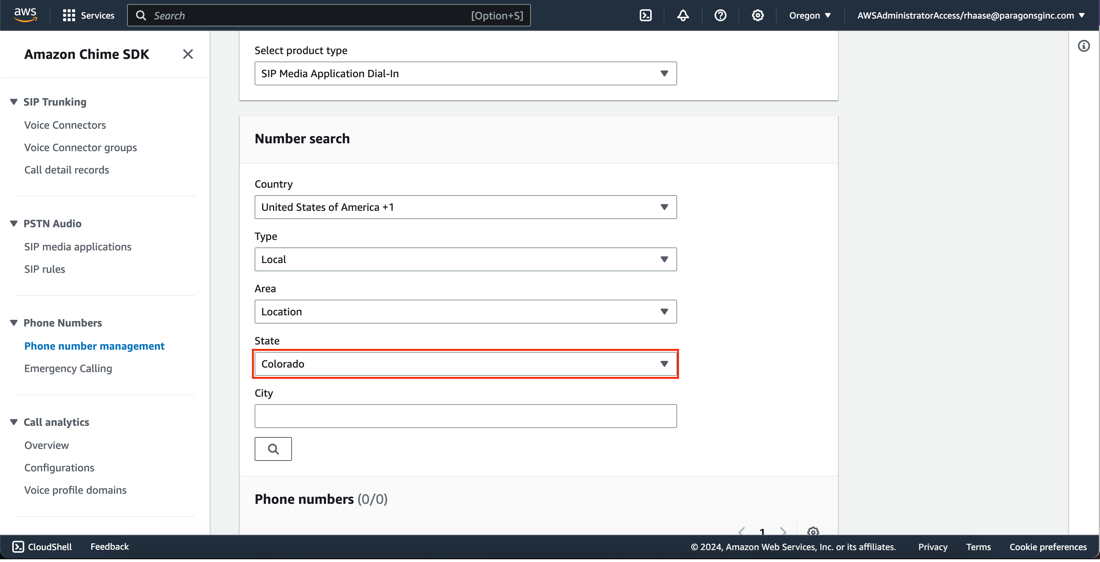Image resolution: width=1100 pixels, height=562 pixels.
Task: Open the Country dropdown
Action: pos(465,207)
